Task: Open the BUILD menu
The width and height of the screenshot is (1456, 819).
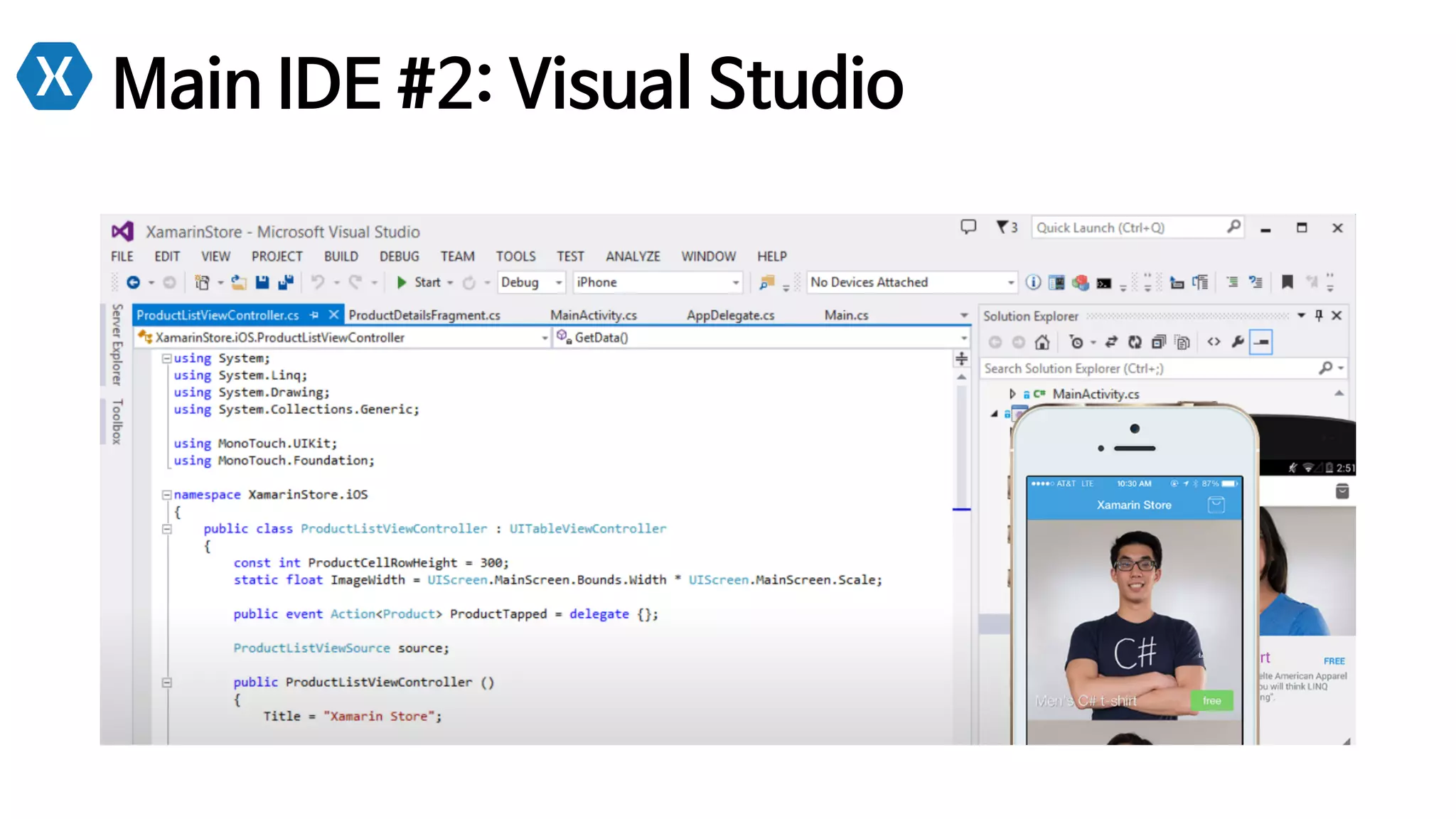Action: [x=341, y=256]
